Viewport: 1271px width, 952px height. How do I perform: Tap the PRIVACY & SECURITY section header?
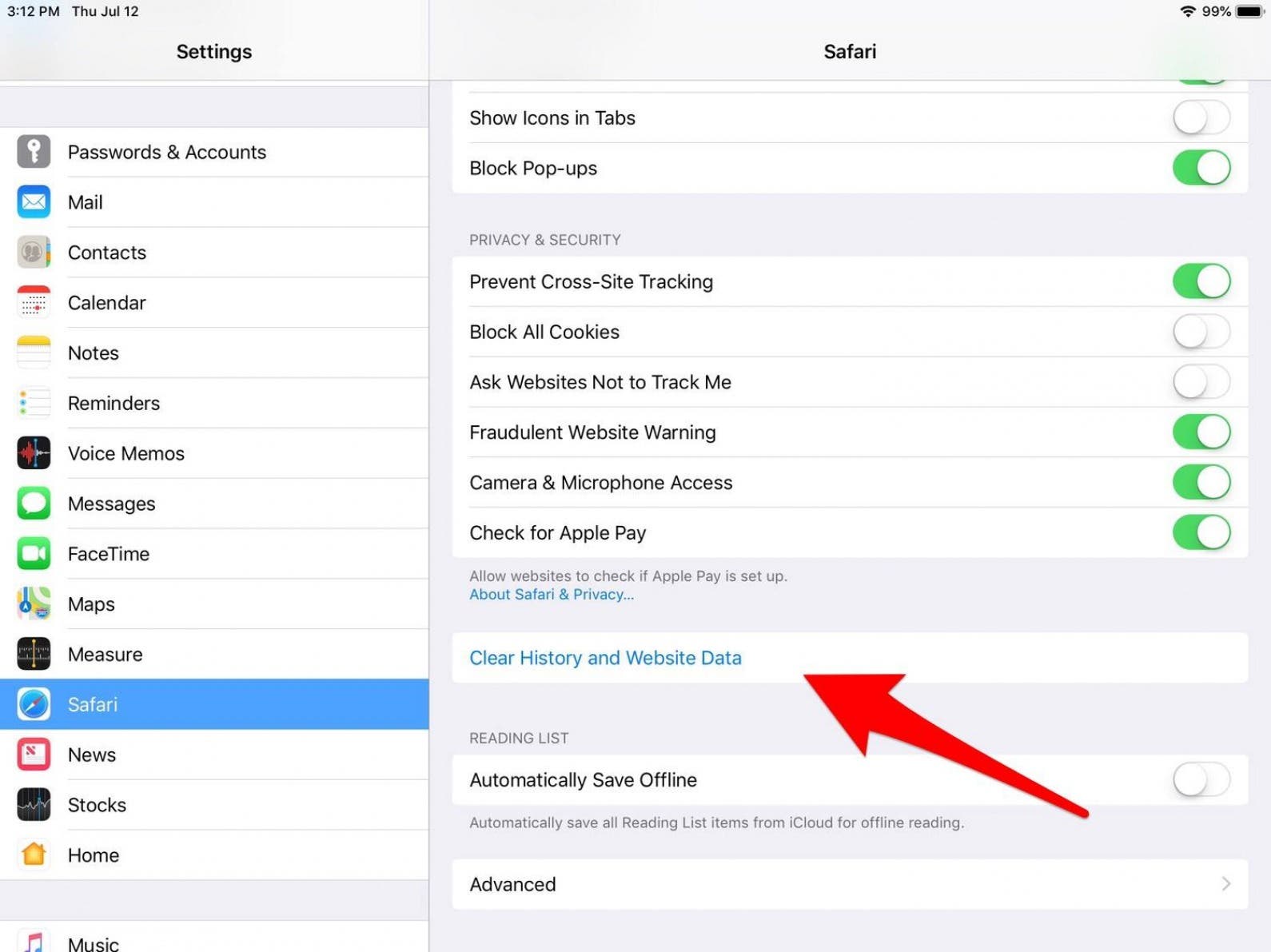pyautogui.click(x=545, y=240)
